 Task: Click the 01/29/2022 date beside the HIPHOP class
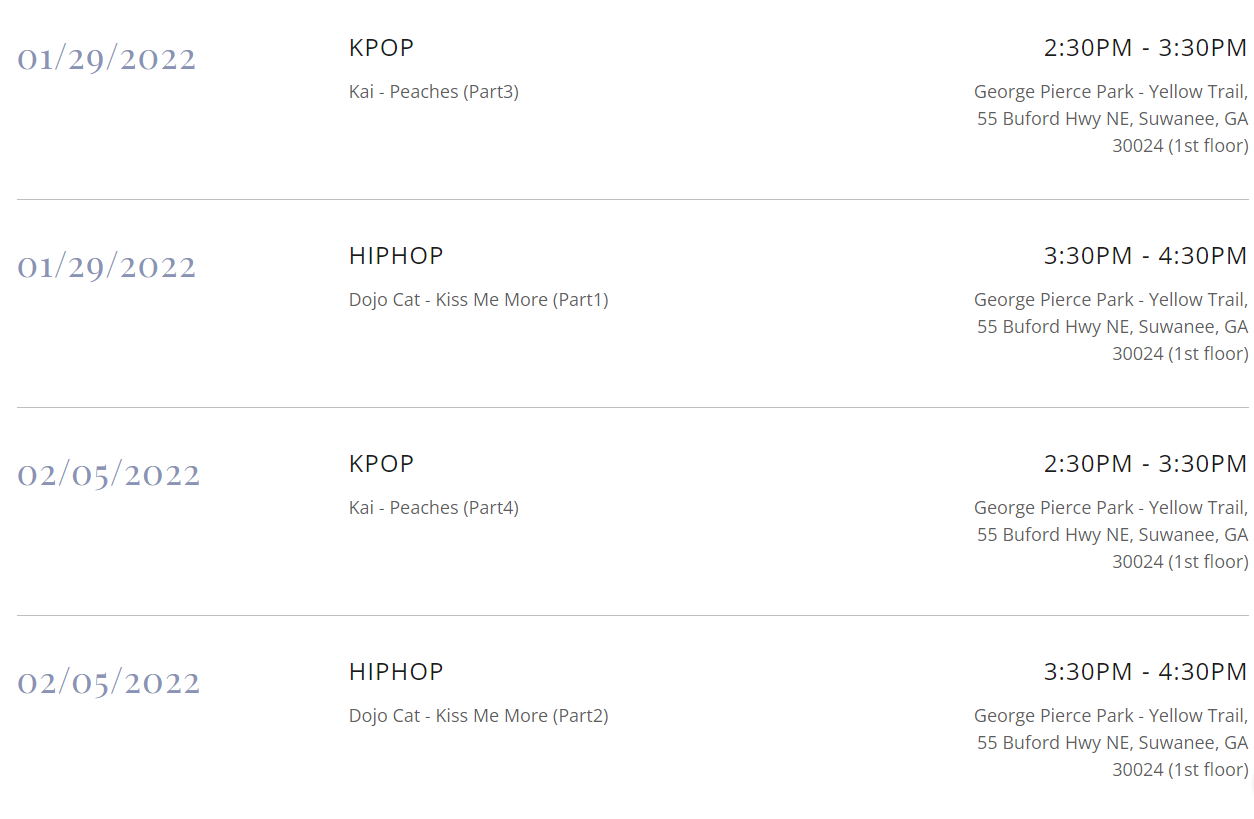[x=106, y=268]
